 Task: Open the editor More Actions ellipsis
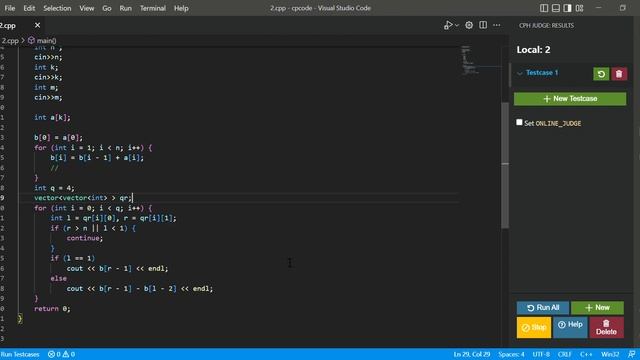pos(496,25)
